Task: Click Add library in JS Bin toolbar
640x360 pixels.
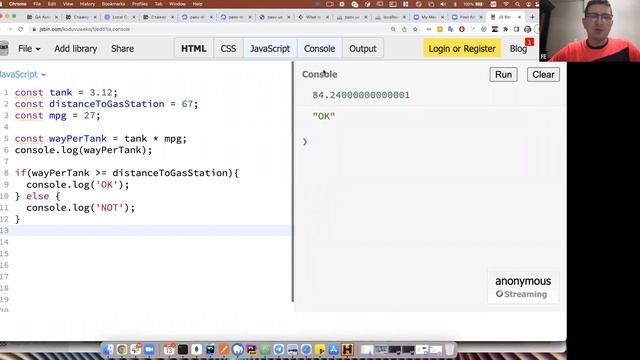Action: click(x=76, y=49)
